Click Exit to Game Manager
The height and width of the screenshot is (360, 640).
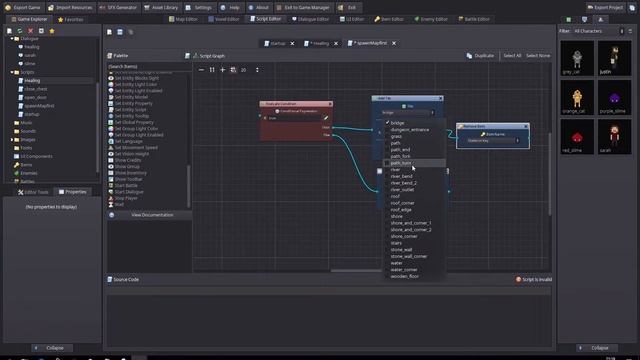[x=302, y=7]
